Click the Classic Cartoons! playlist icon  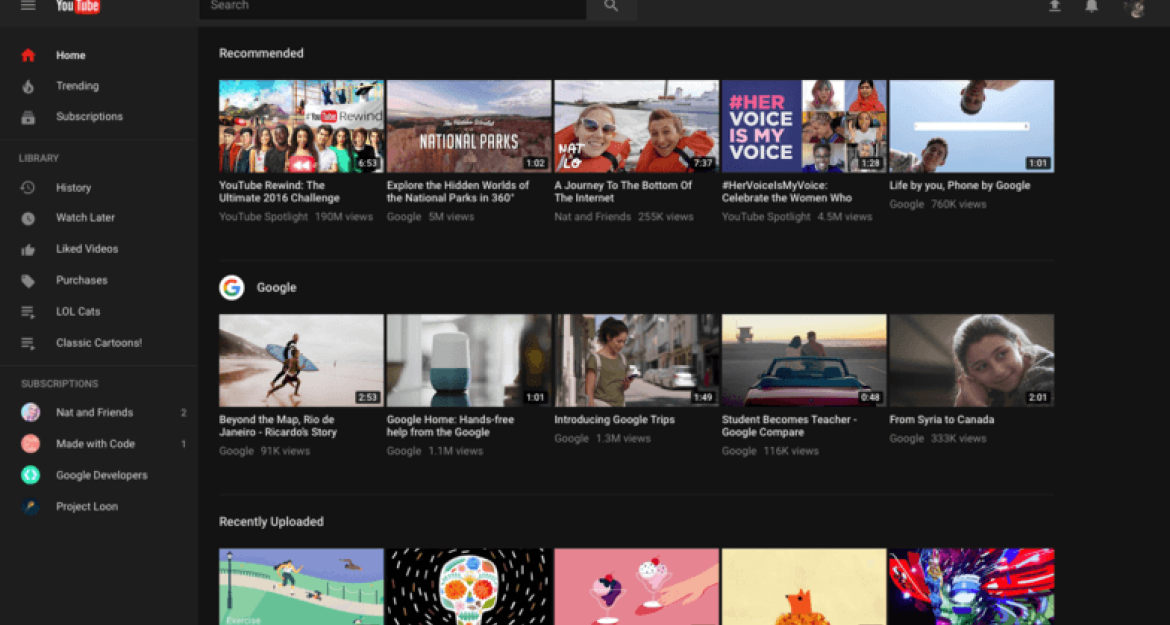[x=28, y=344]
